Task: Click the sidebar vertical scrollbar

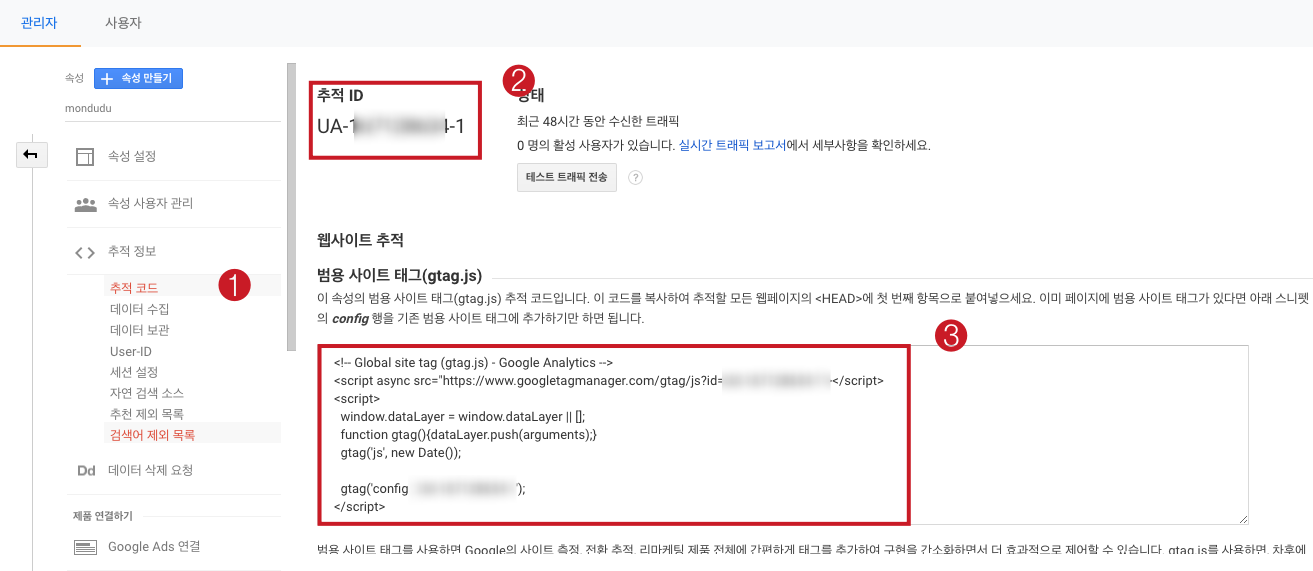Action: [x=291, y=207]
